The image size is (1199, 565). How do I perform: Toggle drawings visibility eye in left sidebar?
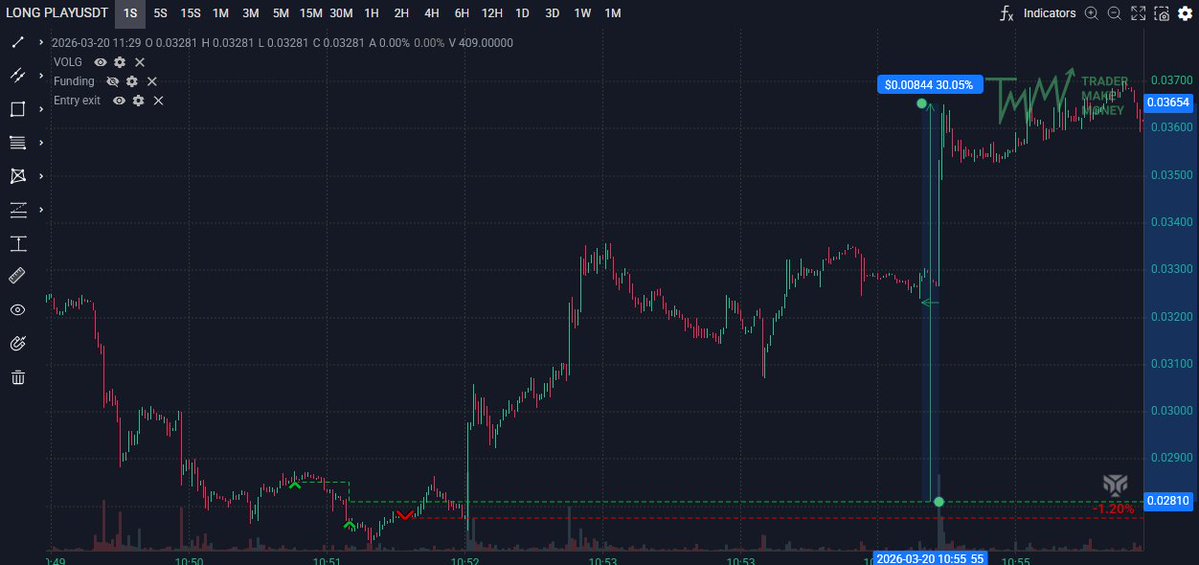click(x=18, y=310)
